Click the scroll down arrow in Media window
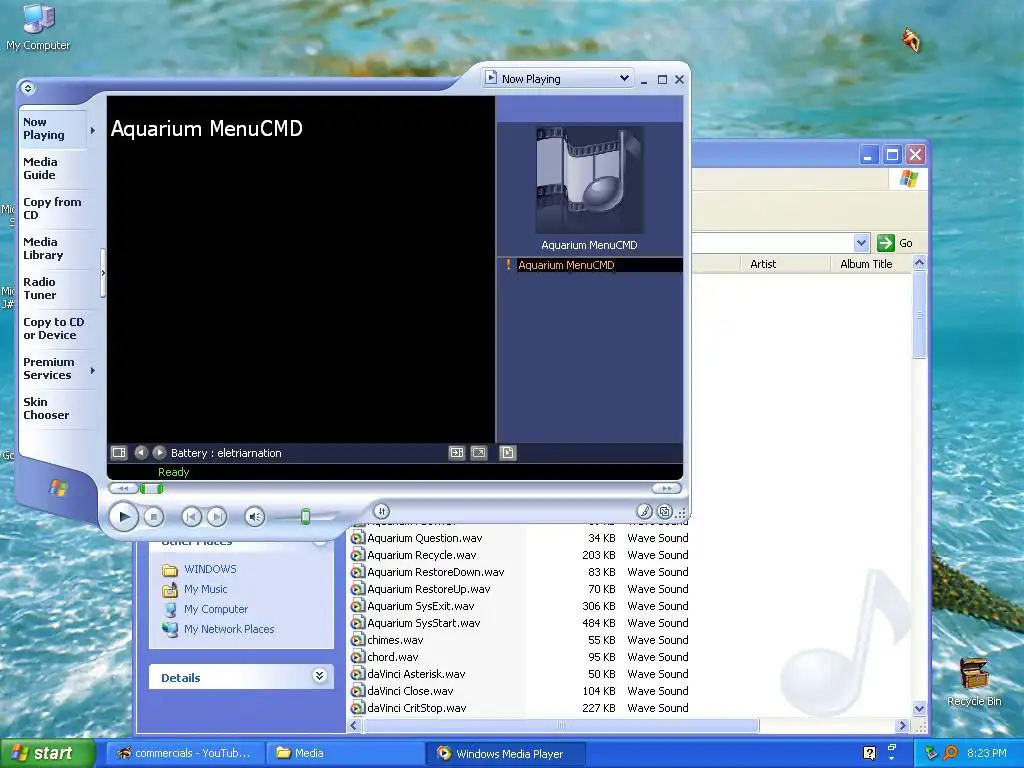This screenshot has height=768, width=1024. 920,709
